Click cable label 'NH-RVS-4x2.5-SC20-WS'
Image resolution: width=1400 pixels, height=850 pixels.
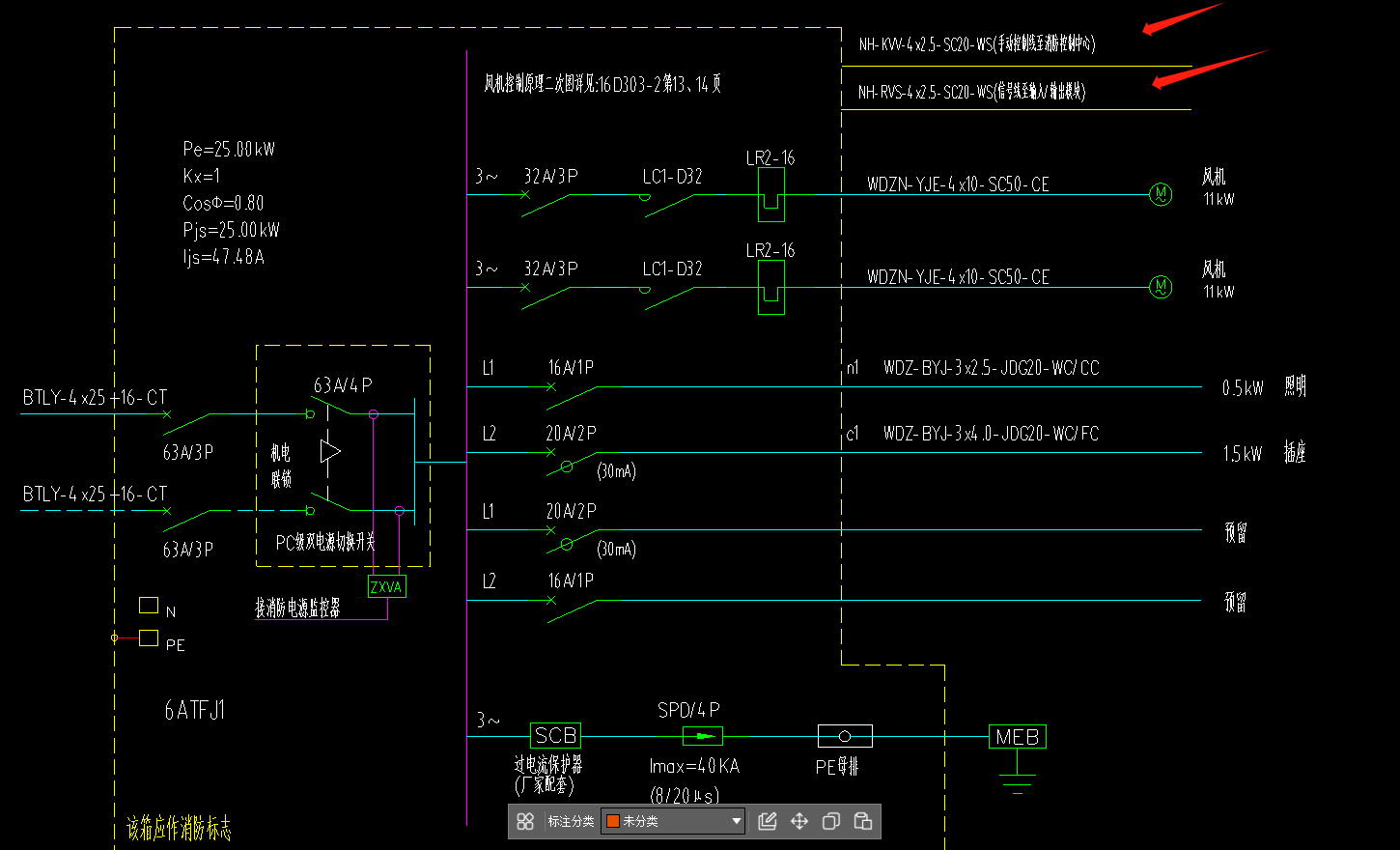pos(925,93)
